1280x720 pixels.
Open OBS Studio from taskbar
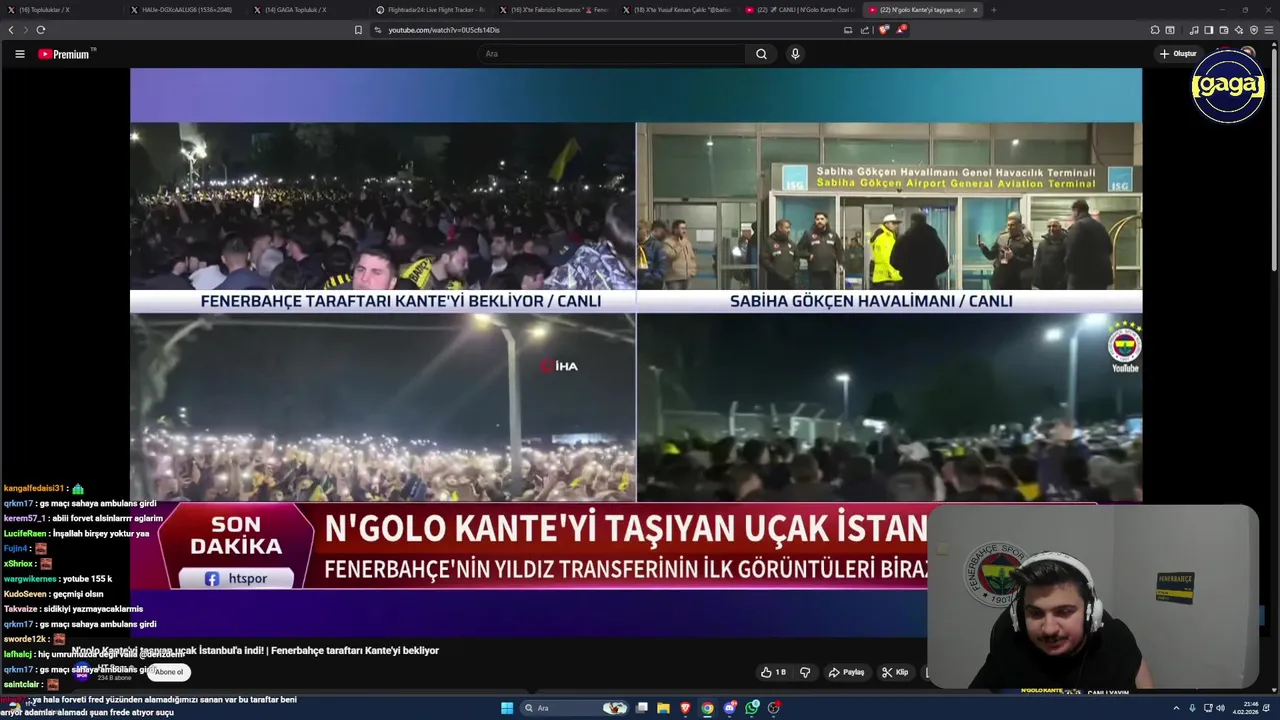tap(774, 708)
